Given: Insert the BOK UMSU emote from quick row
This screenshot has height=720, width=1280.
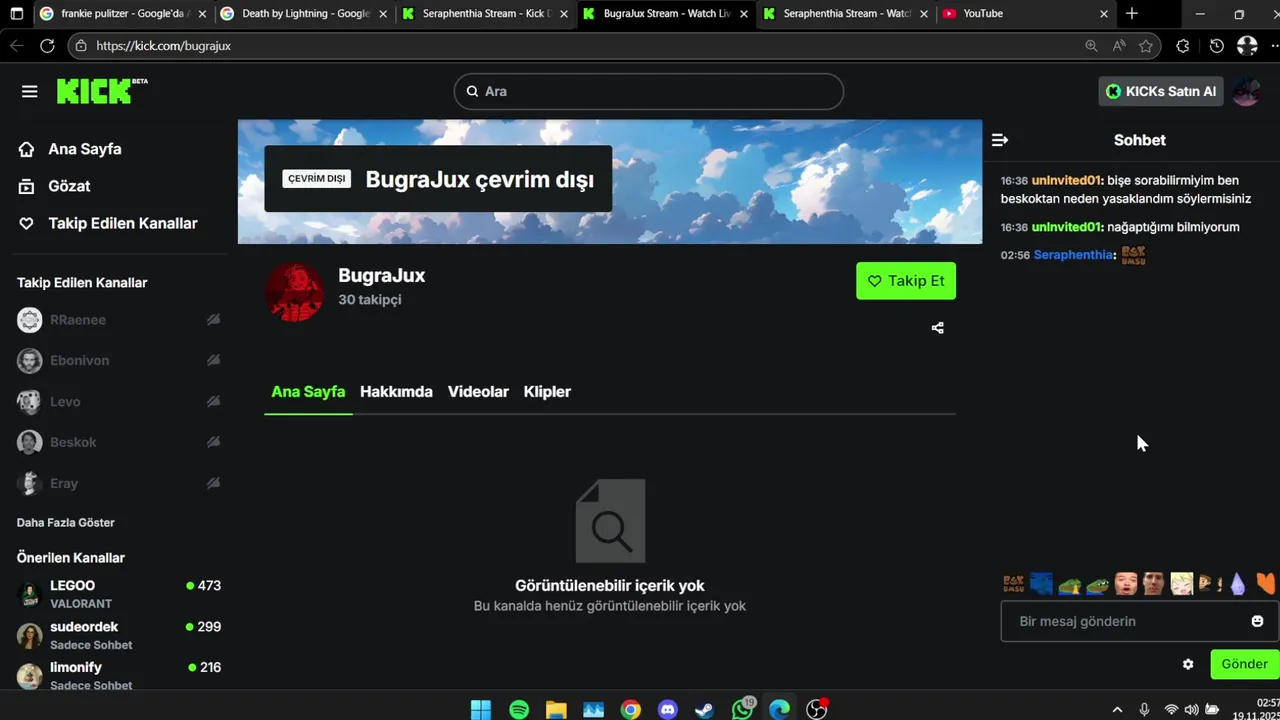Looking at the screenshot, I should (x=1013, y=583).
